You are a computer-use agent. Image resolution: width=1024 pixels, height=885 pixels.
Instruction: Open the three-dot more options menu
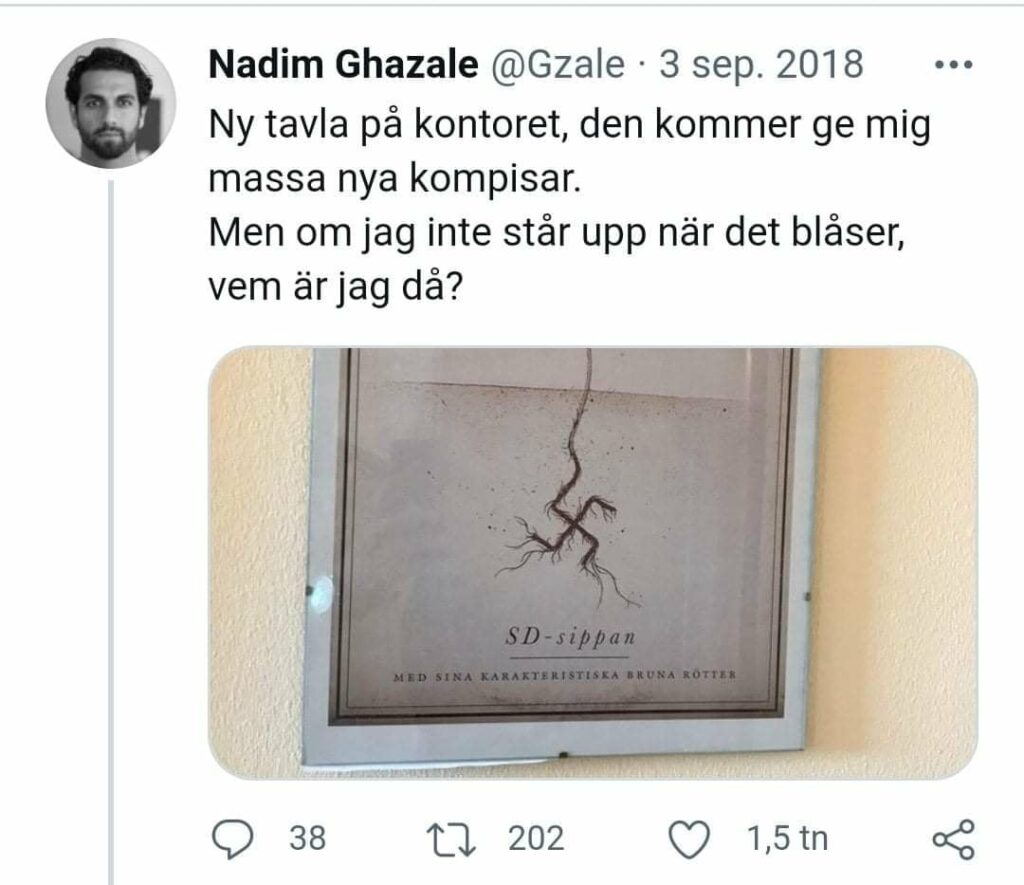pyautogui.click(x=953, y=65)
